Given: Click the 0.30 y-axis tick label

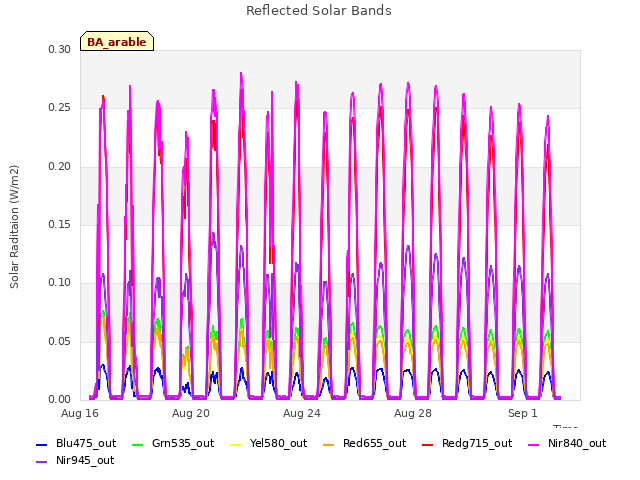Looking at the screenshot, I should tap(59, 49).
